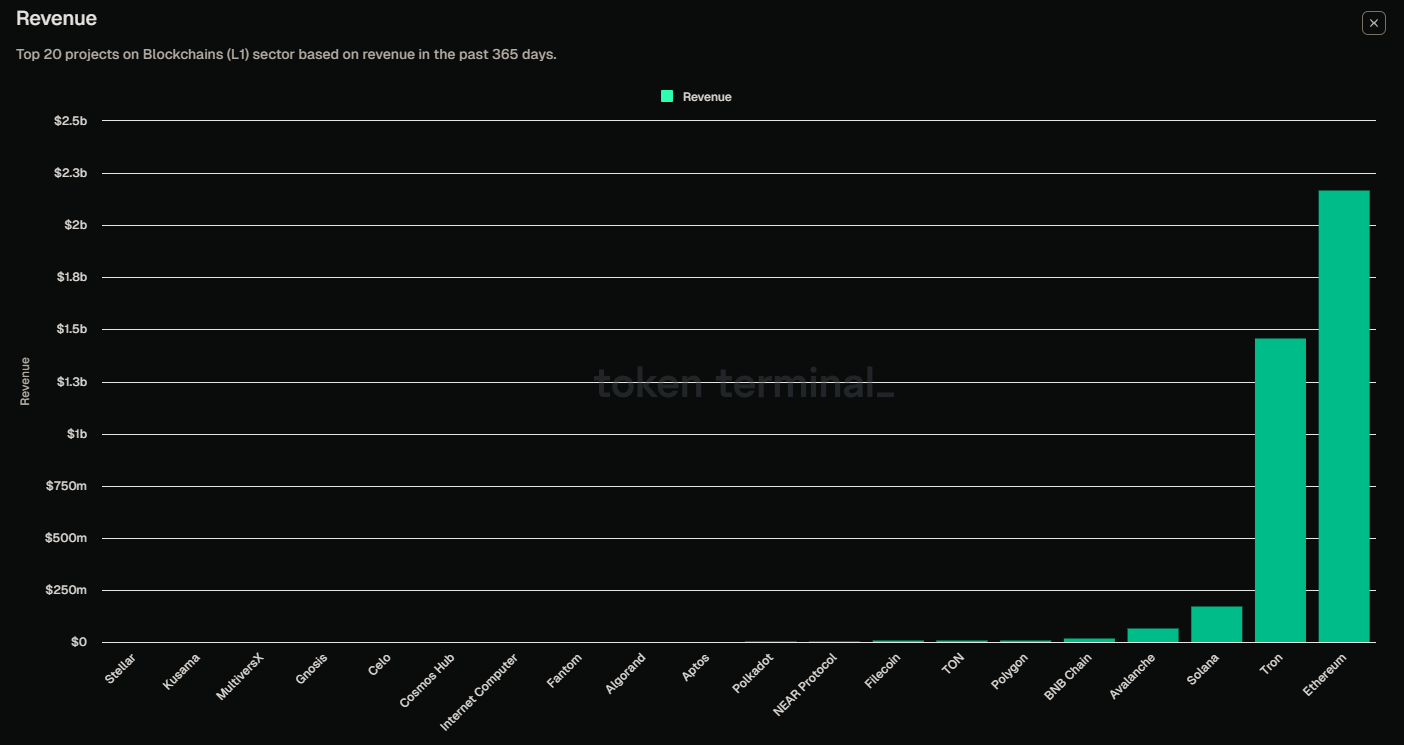The height and width of the screenshot is (745, 1404).
Task: Click the $1.5b y-axis value
Action: [71, 329]
